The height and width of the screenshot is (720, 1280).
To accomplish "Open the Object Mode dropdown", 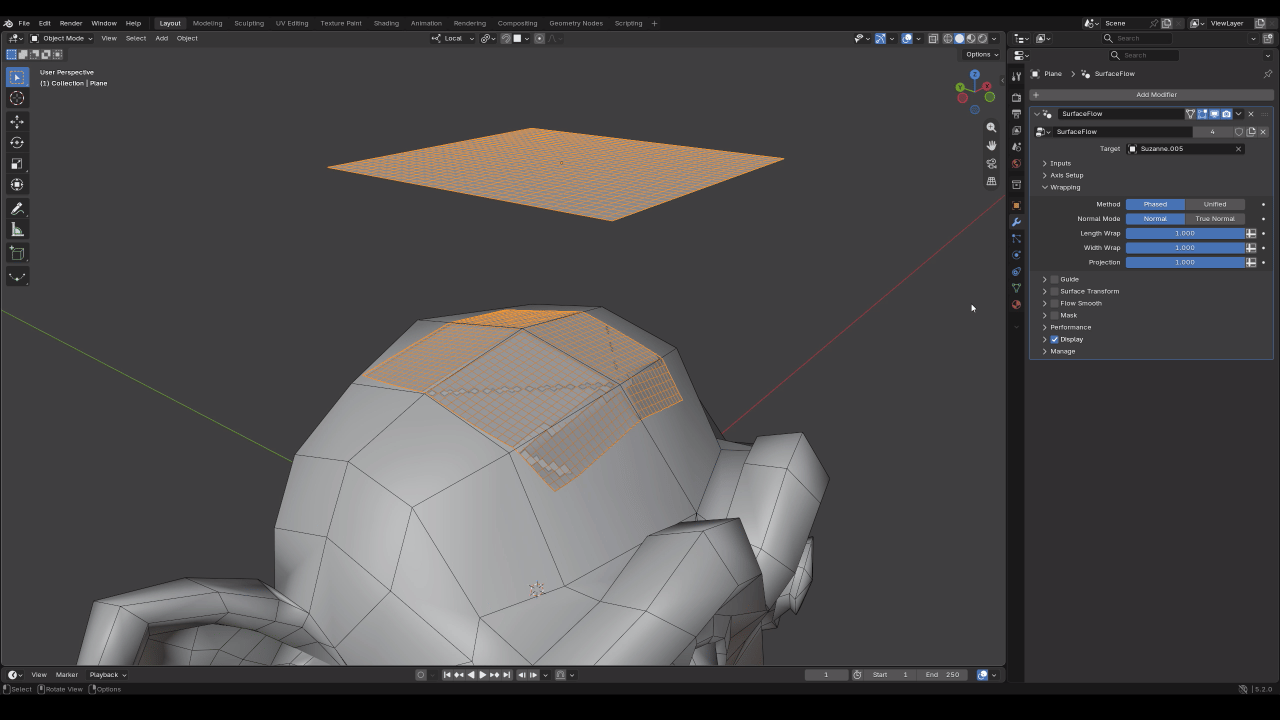I will tap(62, 38).
